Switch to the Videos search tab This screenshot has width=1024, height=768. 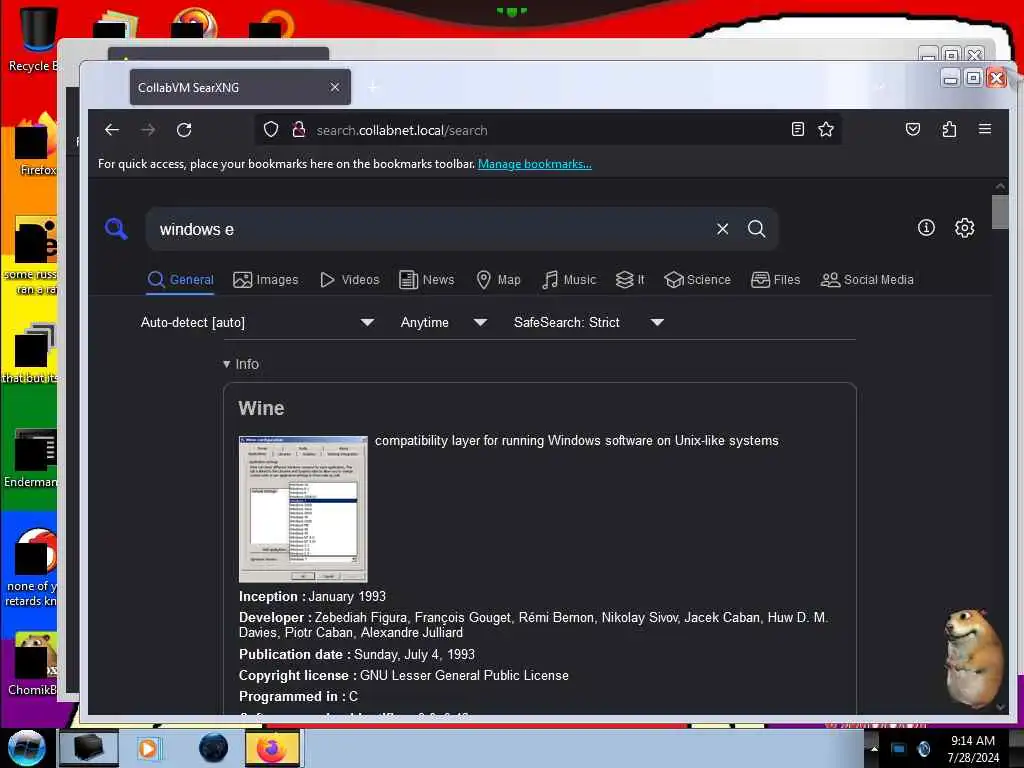coord(349,280)
